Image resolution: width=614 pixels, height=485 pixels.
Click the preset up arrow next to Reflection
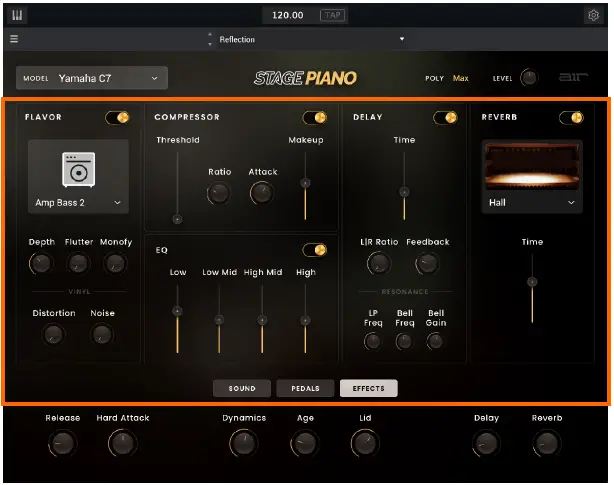tap(210, 34)
